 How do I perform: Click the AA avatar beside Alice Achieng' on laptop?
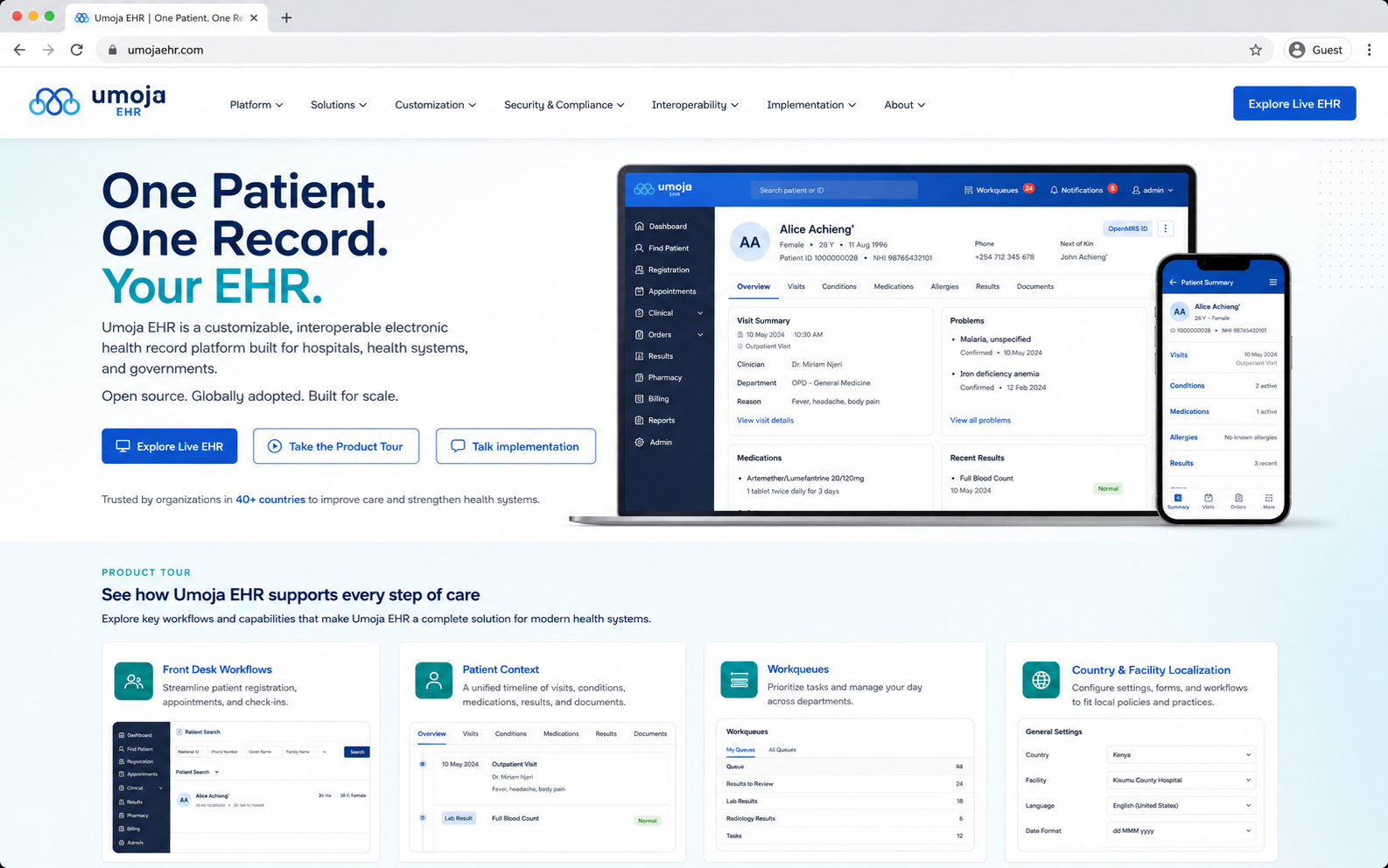(x=750, y=242)
